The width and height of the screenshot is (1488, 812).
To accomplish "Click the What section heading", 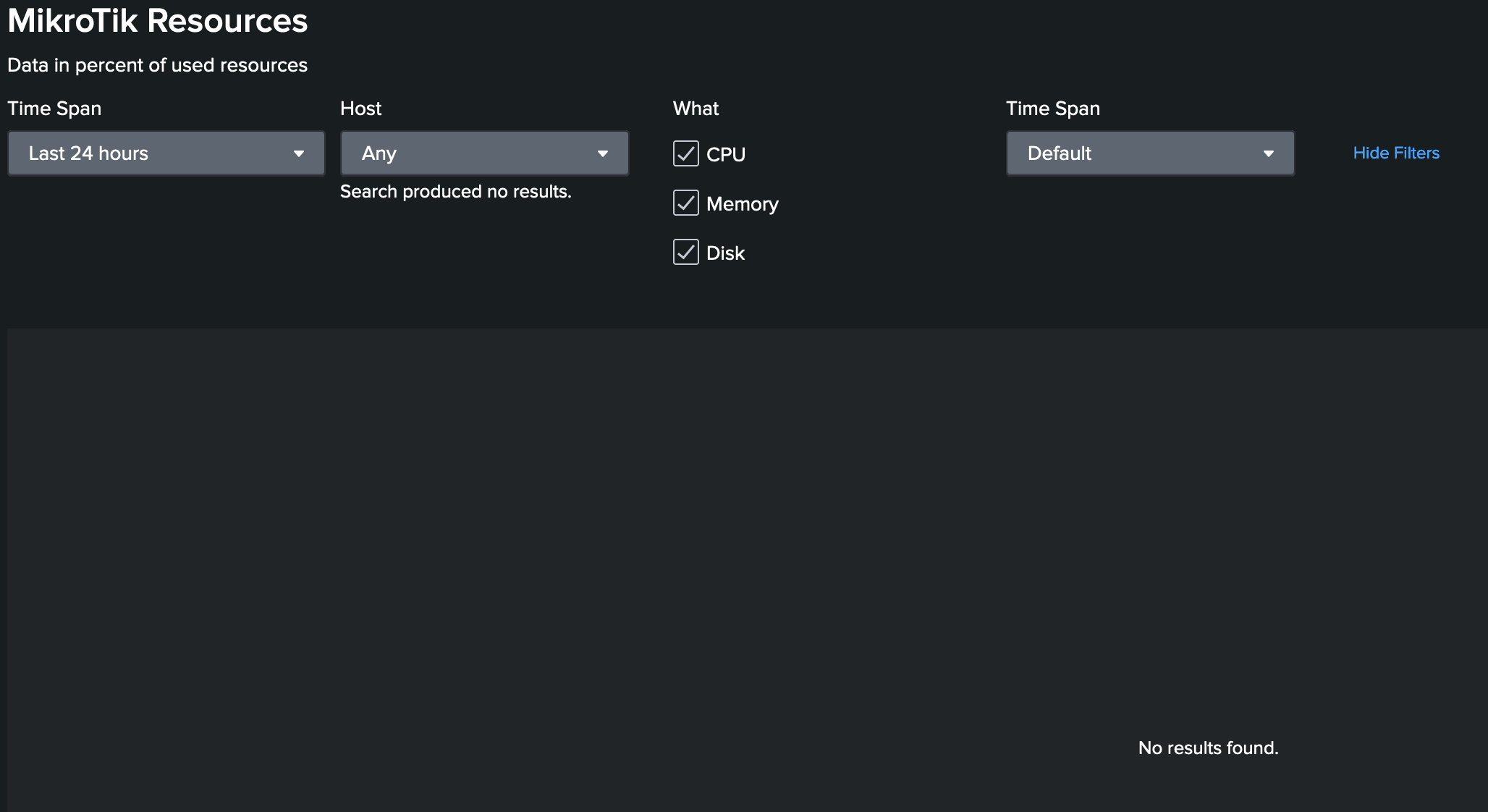I will click(x=696, y=108).
